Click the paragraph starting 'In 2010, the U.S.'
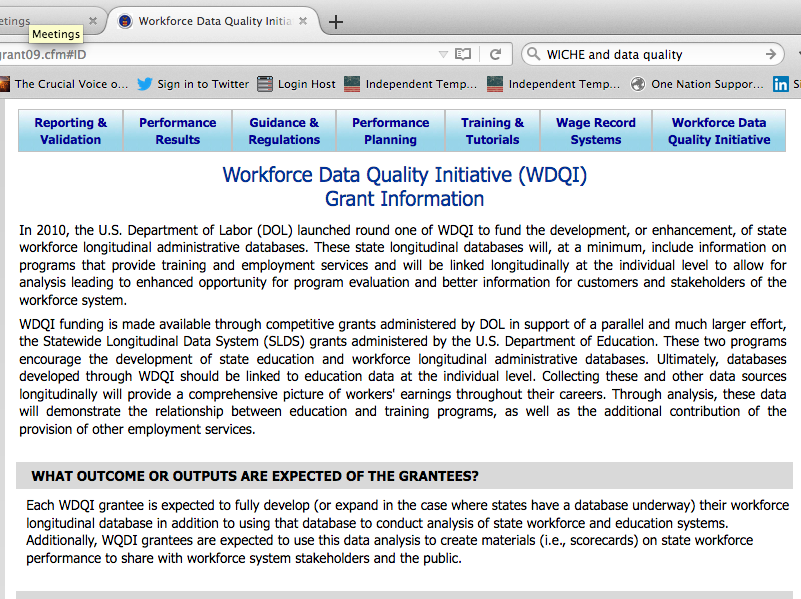Viewport: 801px width, 599px height. [x=403, y=265]
